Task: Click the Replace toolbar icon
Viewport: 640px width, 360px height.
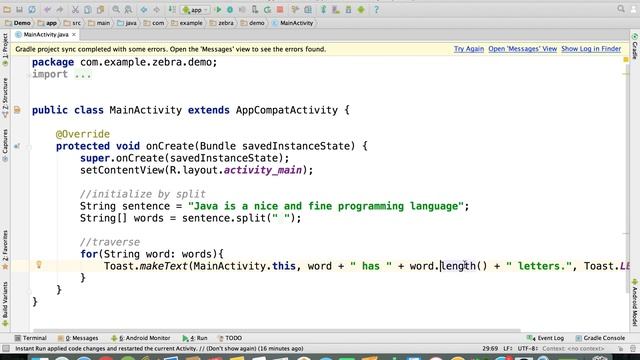Action: [x=129, y=9]
